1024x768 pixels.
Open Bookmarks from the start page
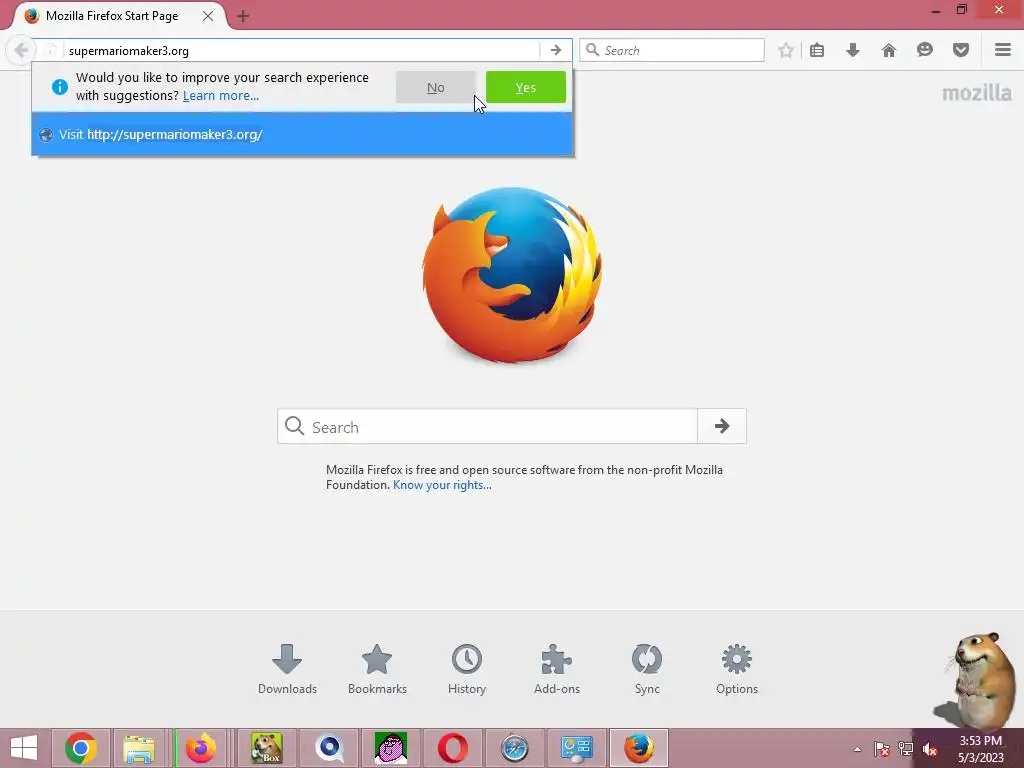pyautogui.click(x=377, y=669)
